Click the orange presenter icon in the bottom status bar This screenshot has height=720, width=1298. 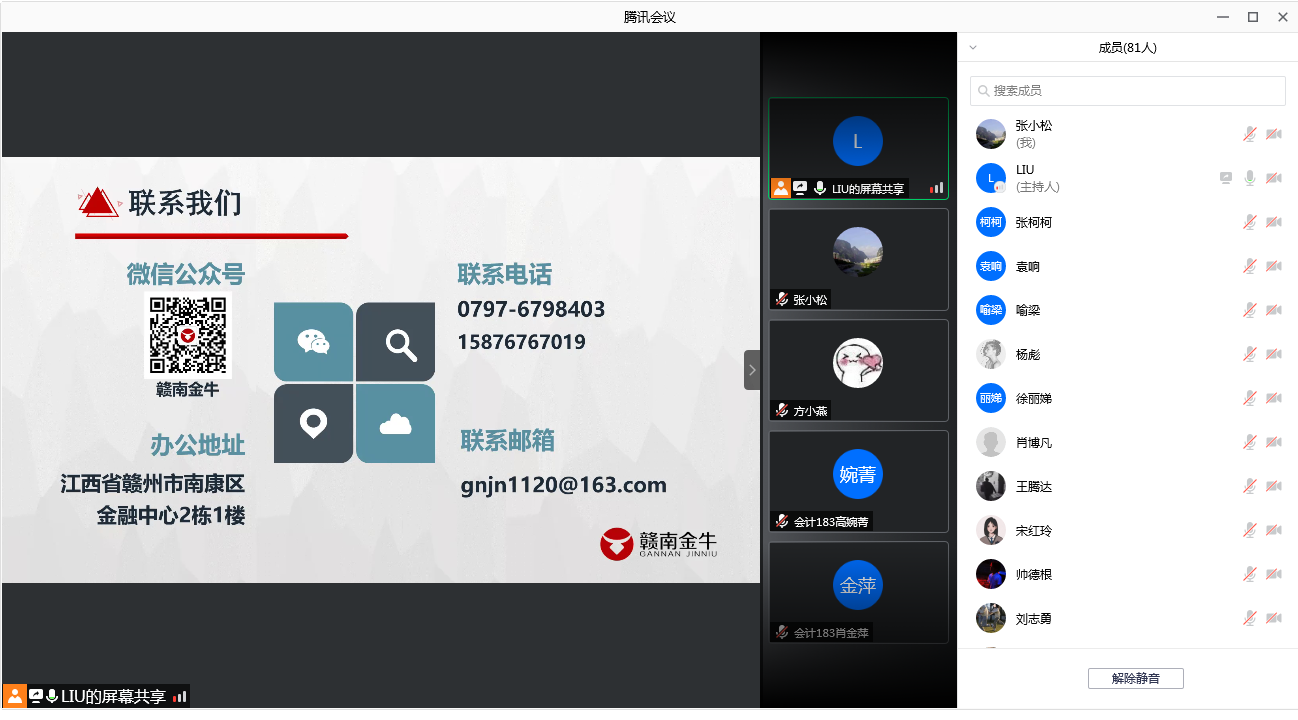[15, 696]
